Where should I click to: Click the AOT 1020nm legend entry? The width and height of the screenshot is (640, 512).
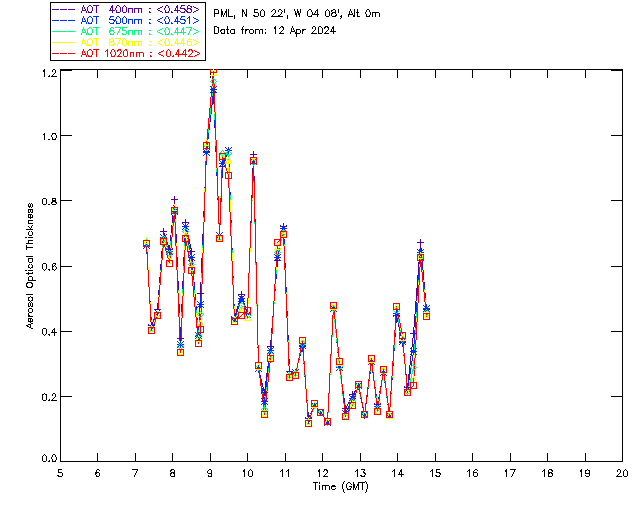tap(127, 53)
